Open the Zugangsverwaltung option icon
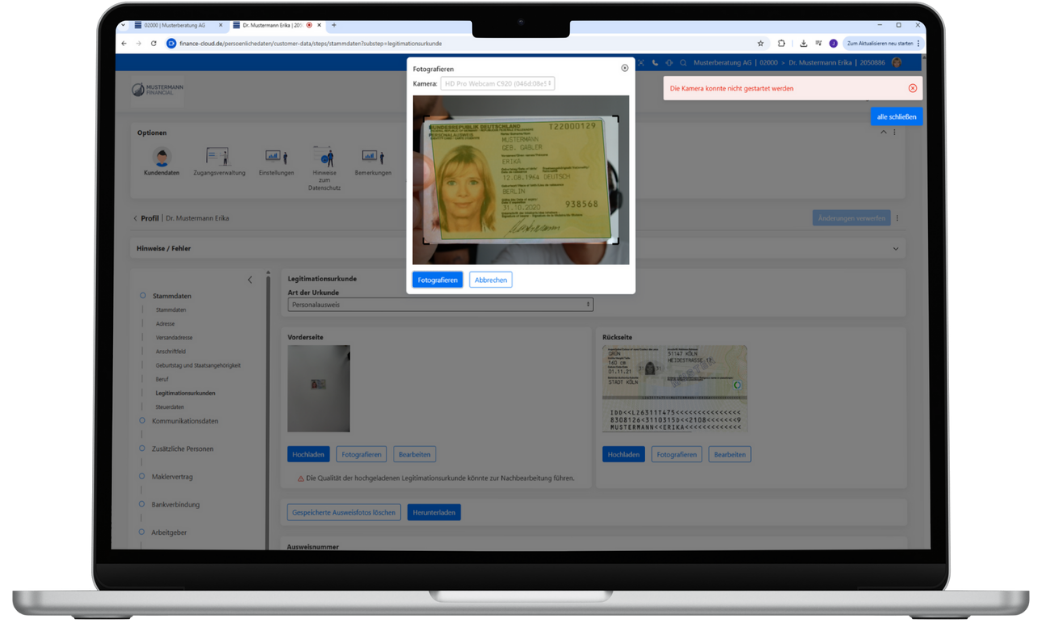The width and height of the screenshot is (1041, 620). (218, 157)
